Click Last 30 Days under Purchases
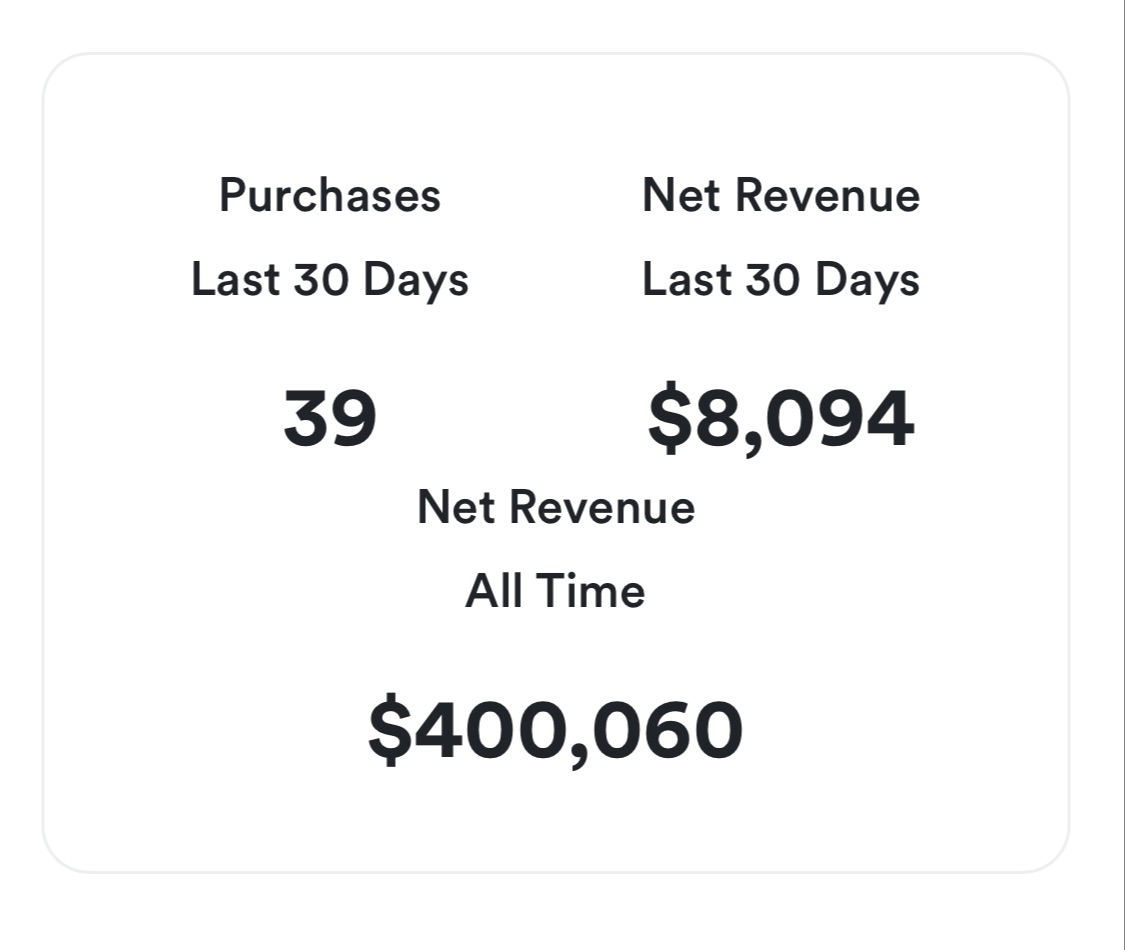Image resolution: width=1125 pixels, height=950 pixels. [x=329, y=279]
